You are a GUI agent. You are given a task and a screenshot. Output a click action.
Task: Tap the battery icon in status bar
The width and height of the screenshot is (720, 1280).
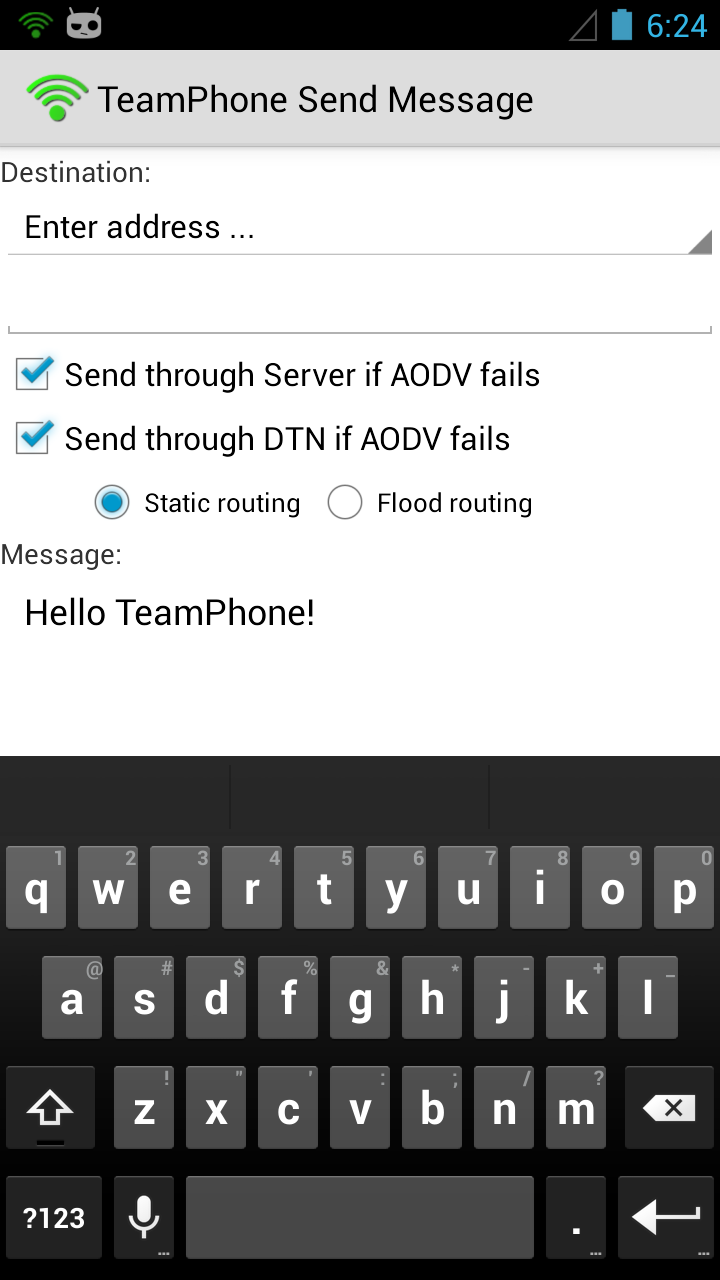(x=622, y=24)
